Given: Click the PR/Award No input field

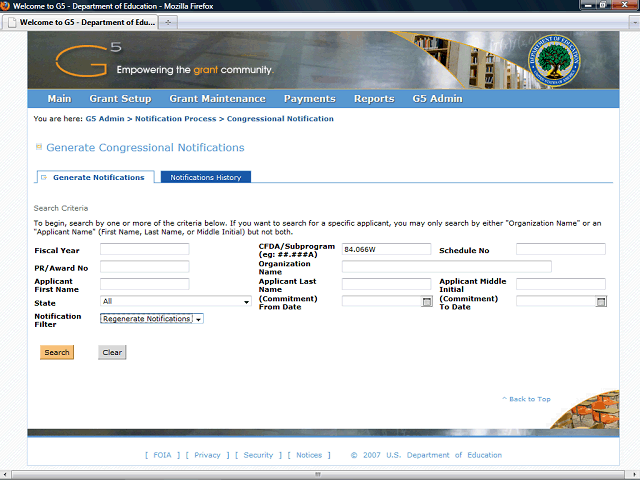Looking at the screenshot, I should [144, 267].
